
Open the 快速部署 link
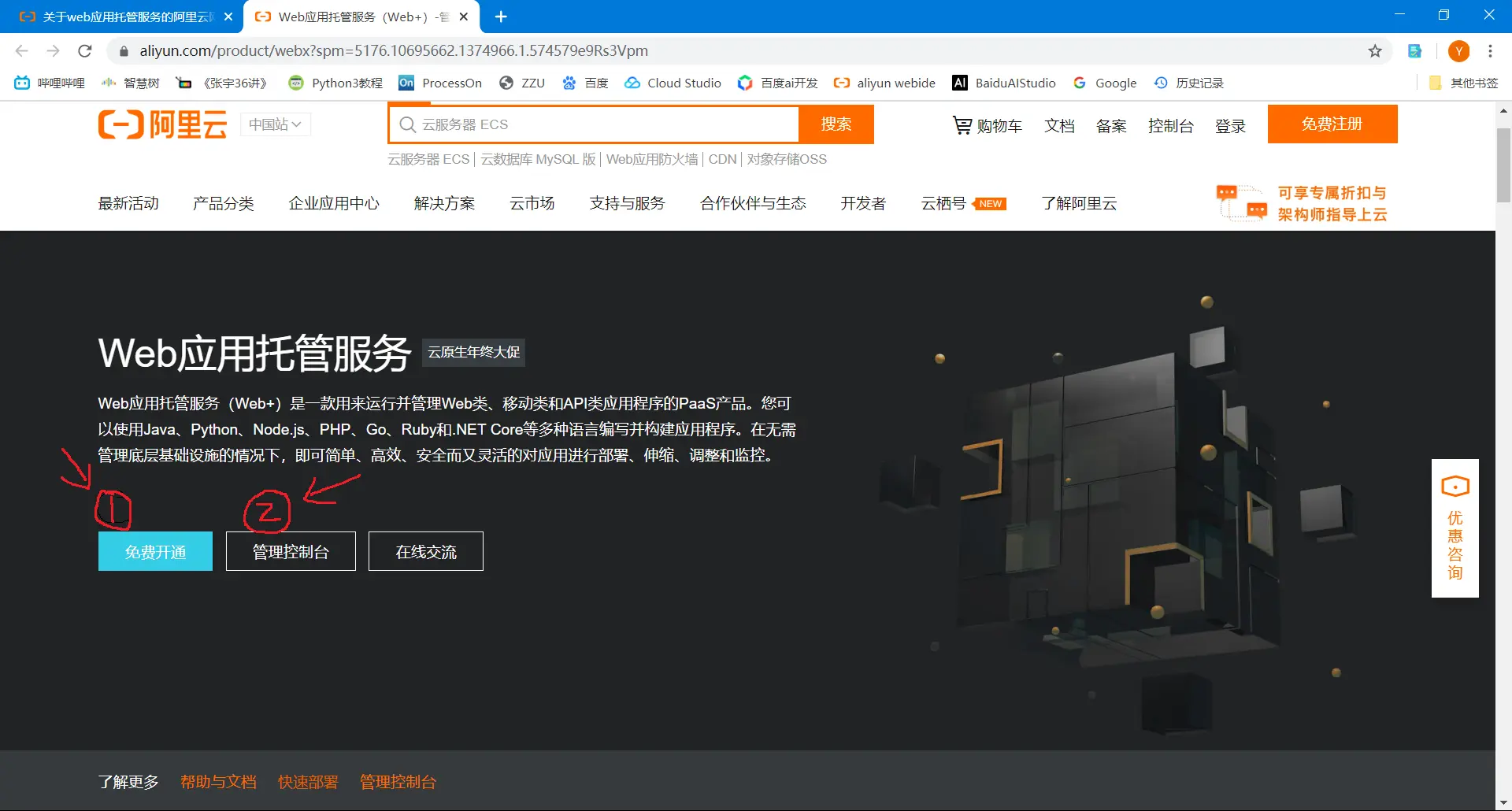tap(308, 782)
